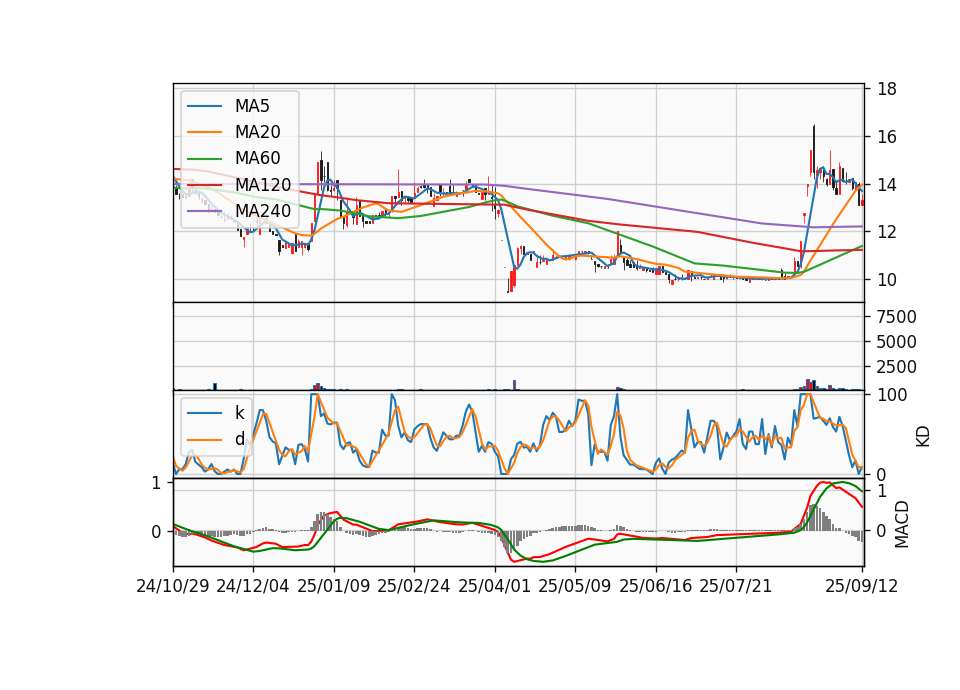The height and width of the screenshot is (690, 960).
Task: Click the price axis value 10
Action: tap(887, 280)
